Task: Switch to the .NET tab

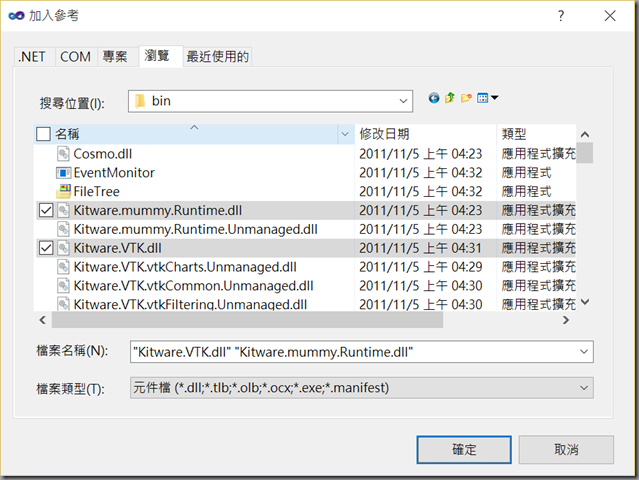Action: [32, 57]
